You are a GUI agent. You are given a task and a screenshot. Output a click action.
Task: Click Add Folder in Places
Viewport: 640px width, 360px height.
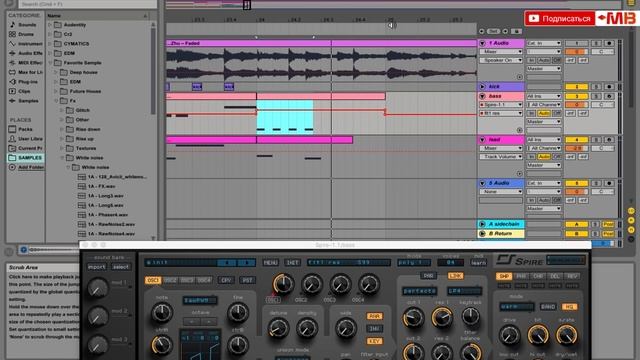[x=27, y=167]
